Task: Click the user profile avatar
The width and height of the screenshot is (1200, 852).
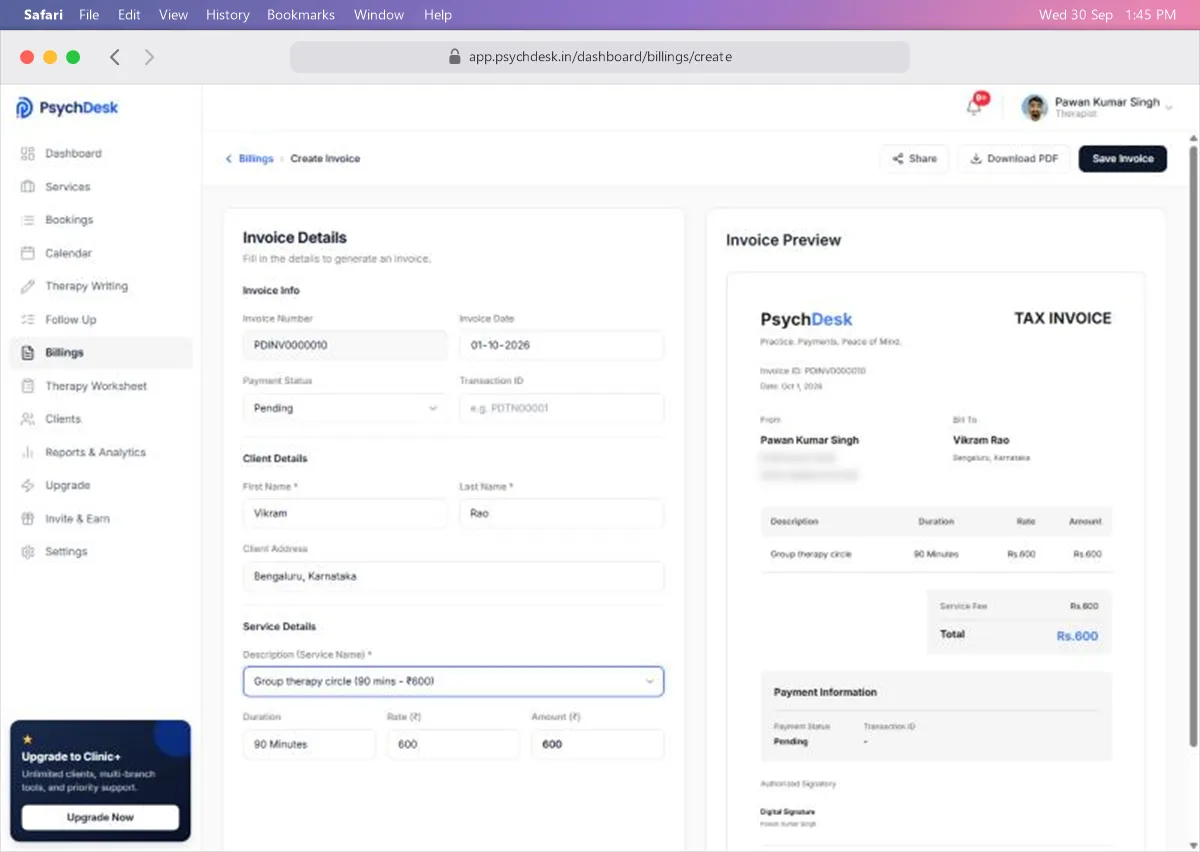Action: pyautogui.click(x=1034, y=107)
